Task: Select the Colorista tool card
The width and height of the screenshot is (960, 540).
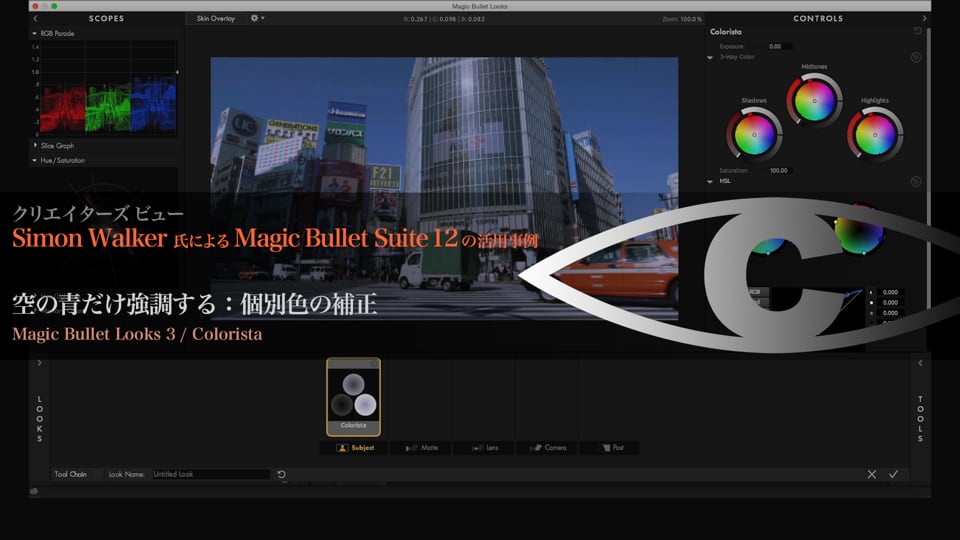Action: click(x=353, y=397)
